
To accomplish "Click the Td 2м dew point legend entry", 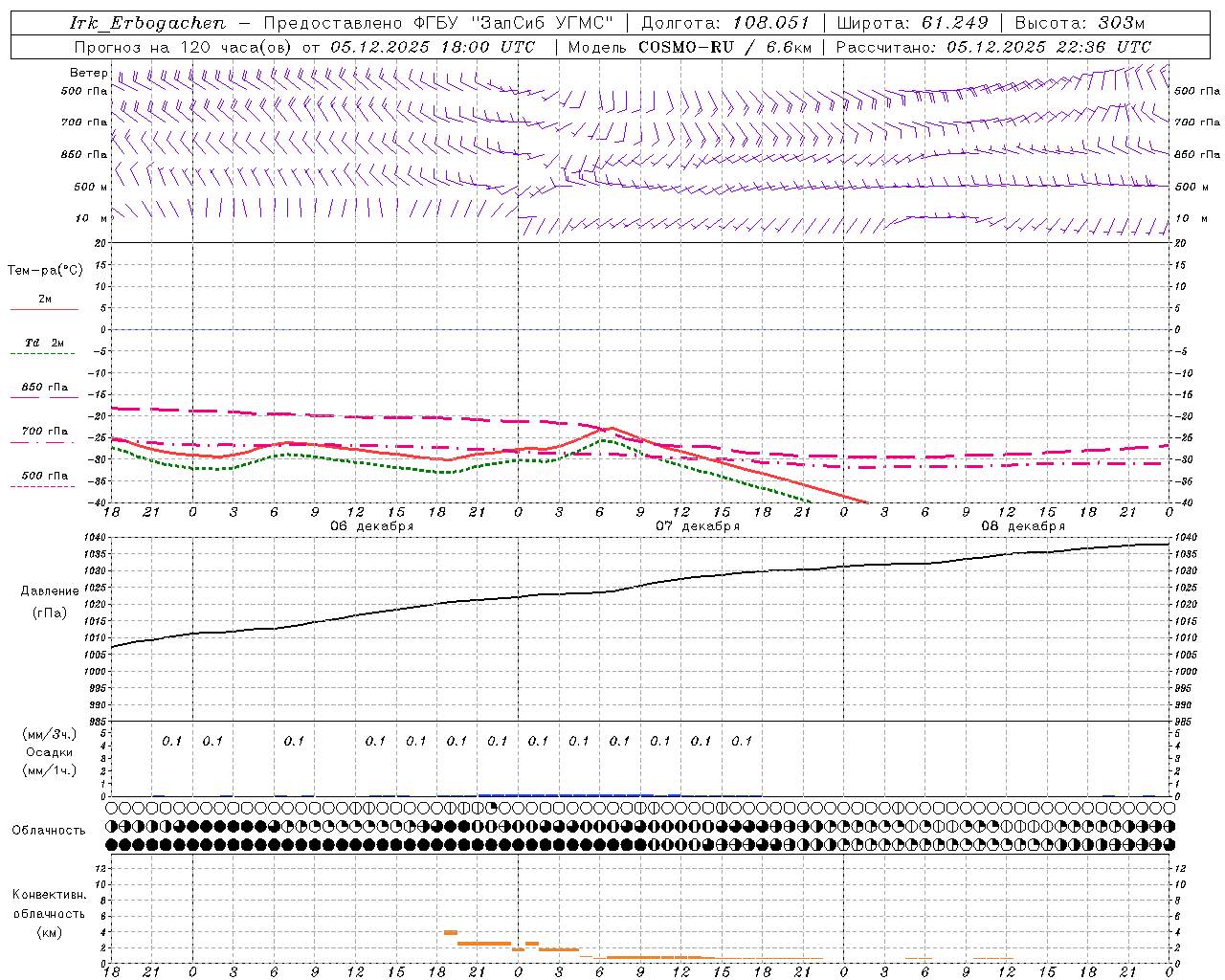I will point(44,343).
